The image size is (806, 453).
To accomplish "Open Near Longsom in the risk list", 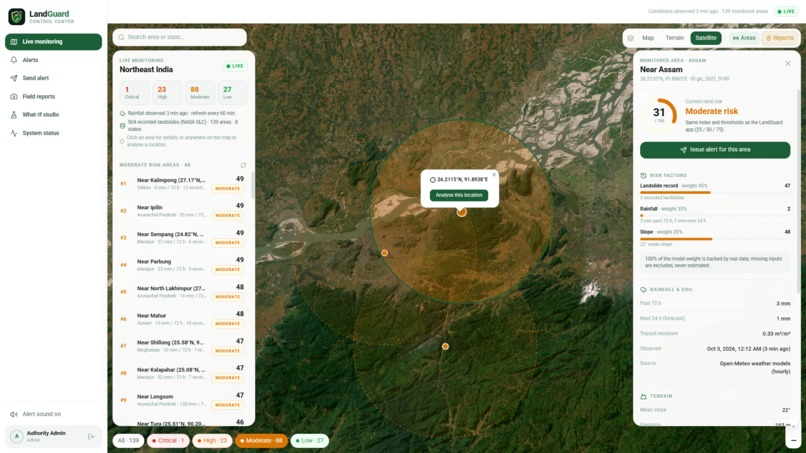I will pyautogui.click(x=182, y=400).
